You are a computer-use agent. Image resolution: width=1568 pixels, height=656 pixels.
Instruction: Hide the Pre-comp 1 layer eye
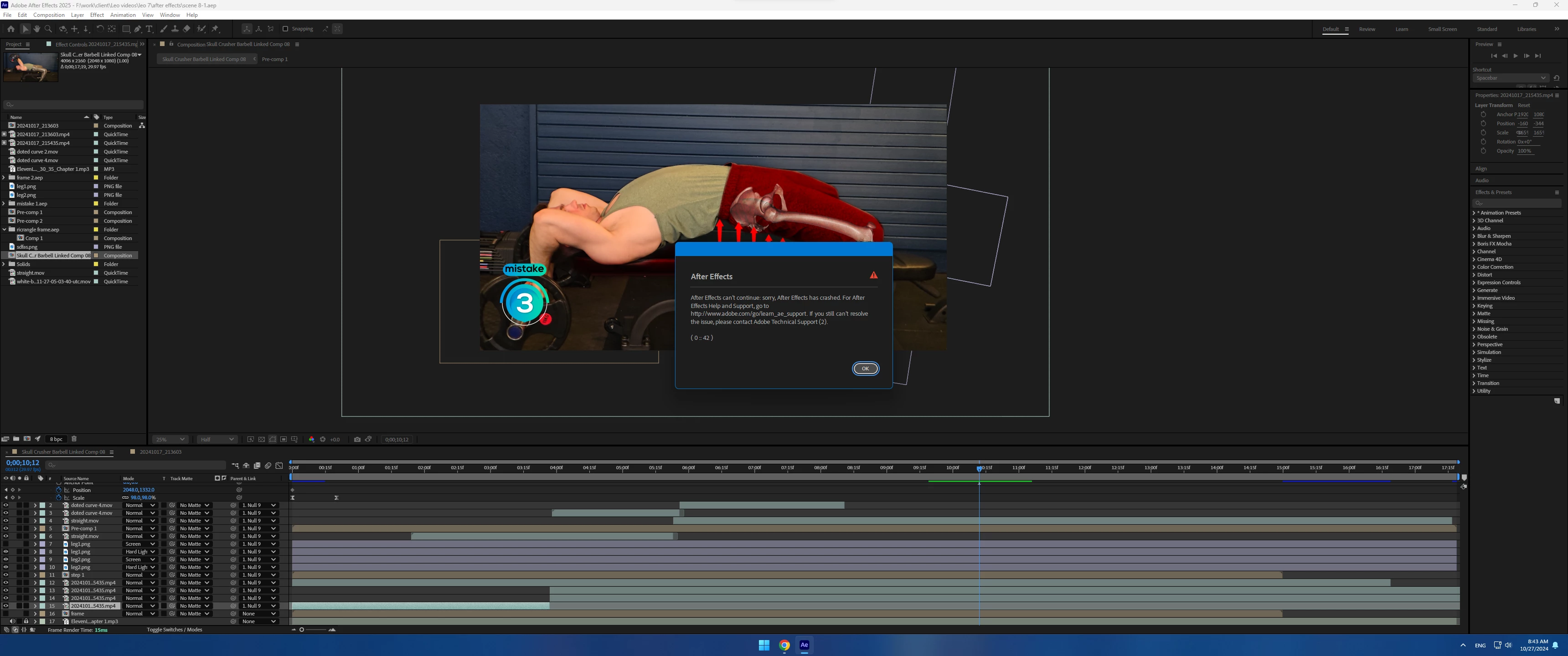click(5, 528)
